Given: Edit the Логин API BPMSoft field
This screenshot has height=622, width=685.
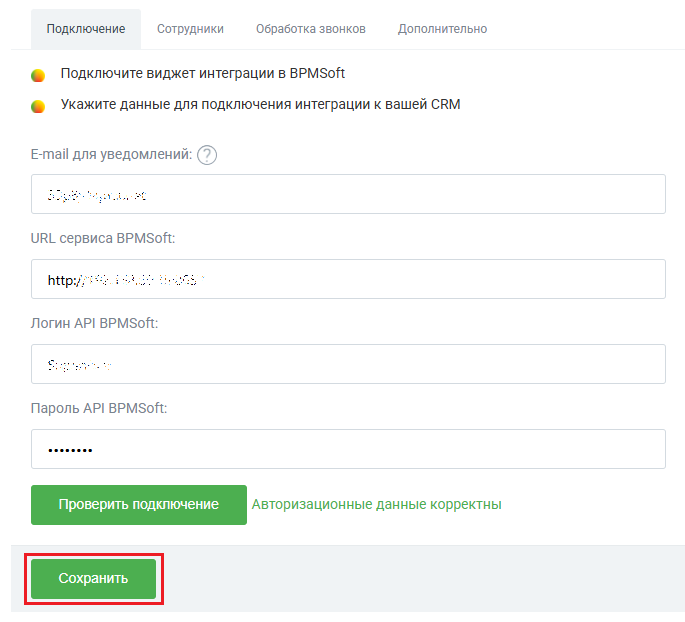Looking at the screenshot, I should [x=348, y=364].
